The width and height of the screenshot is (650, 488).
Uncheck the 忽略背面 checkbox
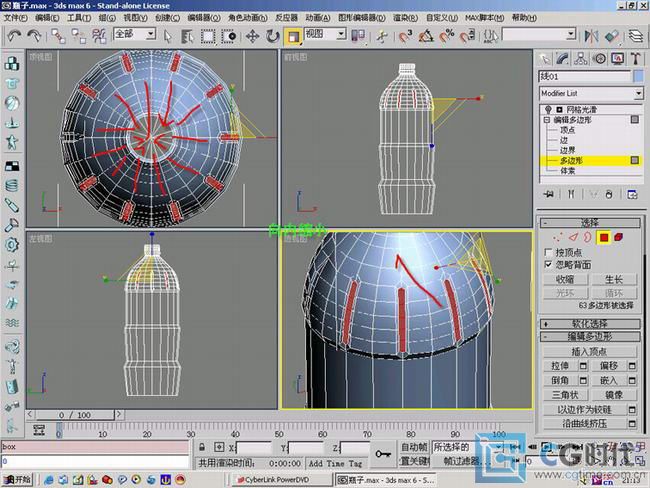(x=548, y=265)
